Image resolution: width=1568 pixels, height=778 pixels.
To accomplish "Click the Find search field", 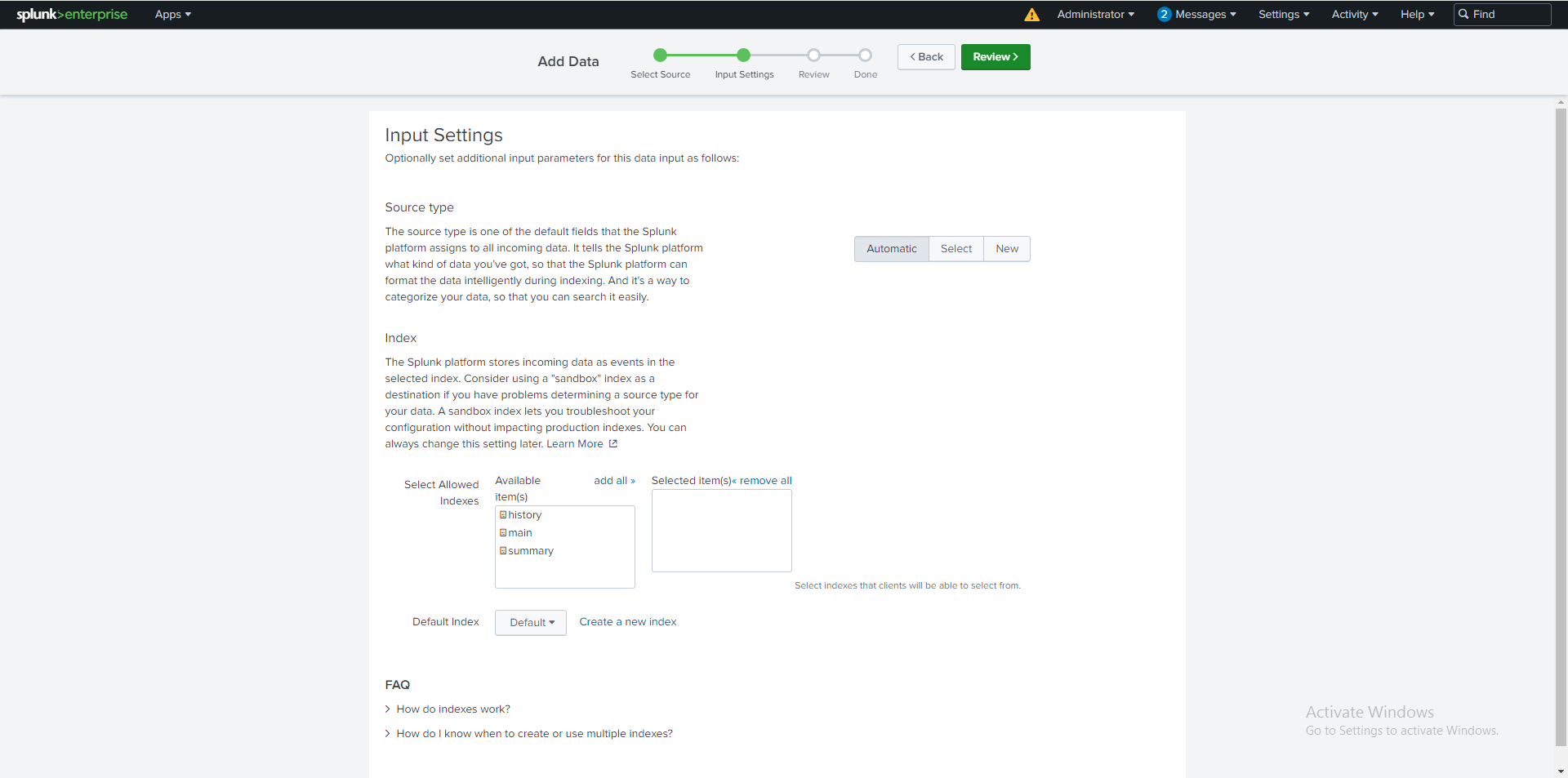I will point(1508,15).
